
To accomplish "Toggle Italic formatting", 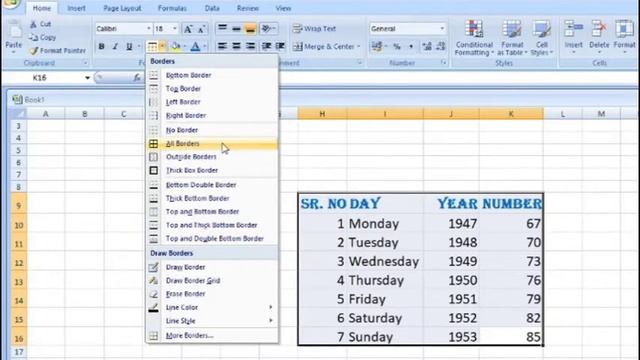I will pyautogui.click(x=115, y=47).
